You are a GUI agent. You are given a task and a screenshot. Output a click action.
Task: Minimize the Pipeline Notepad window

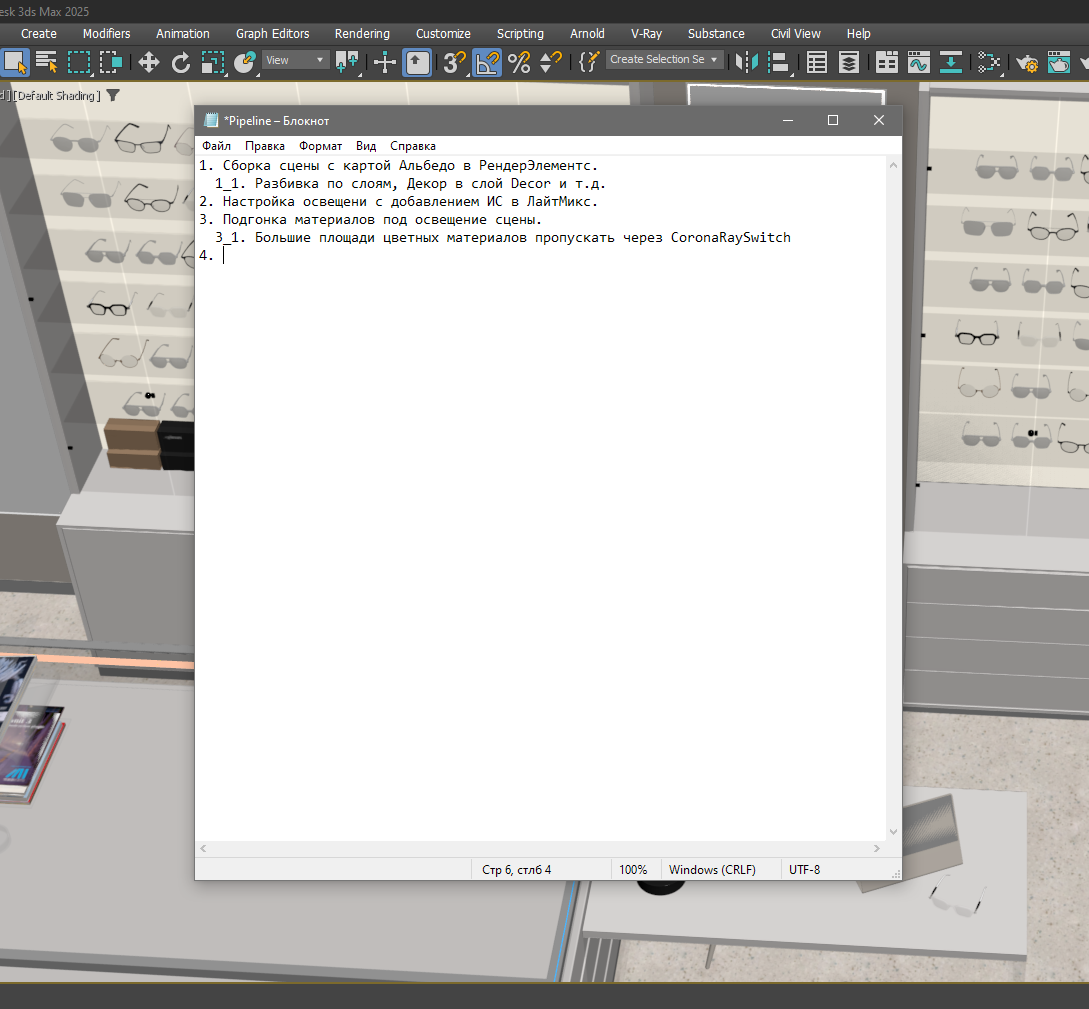(x=788, y=120)
